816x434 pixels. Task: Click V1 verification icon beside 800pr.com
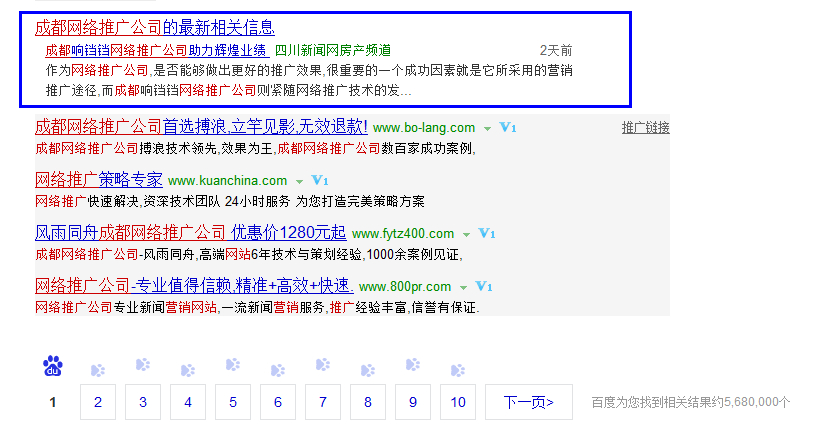(483, 287)
